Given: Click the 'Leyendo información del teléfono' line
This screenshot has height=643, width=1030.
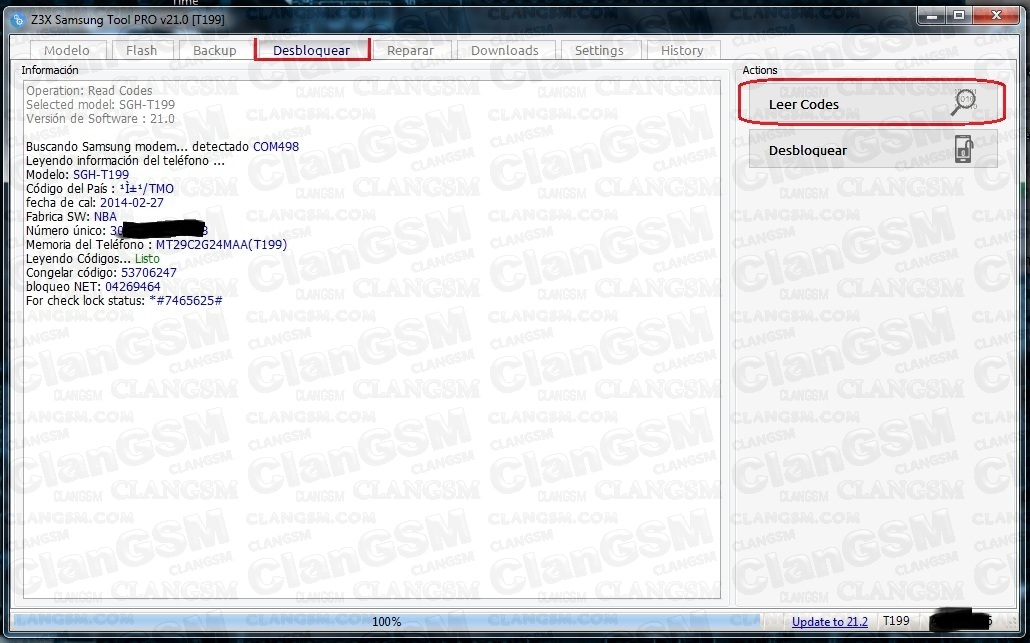Looking at the screenshot, I should click(x=125, y=161).
